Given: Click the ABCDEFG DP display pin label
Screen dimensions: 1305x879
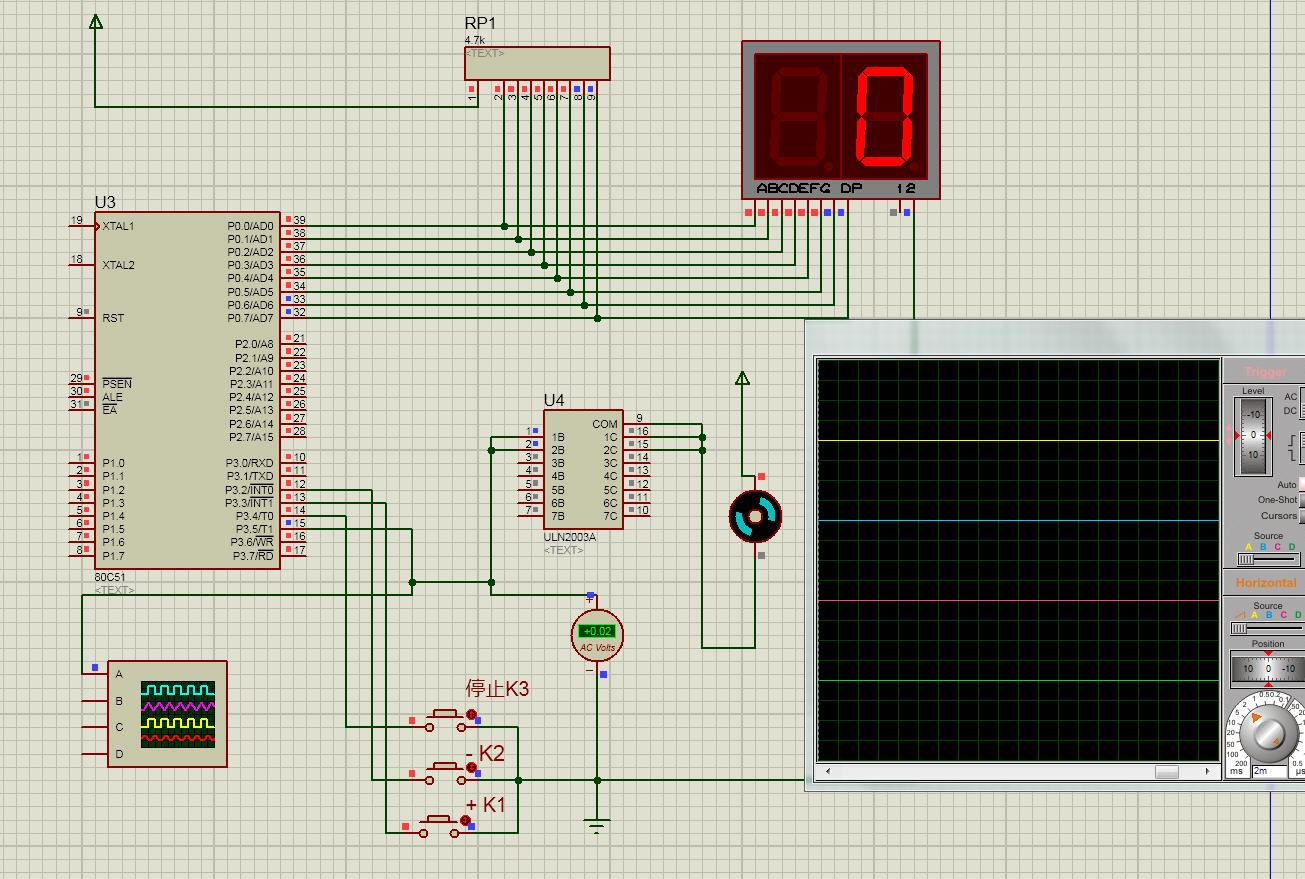Looking at the screenshot, I should (x=809, y=188).
